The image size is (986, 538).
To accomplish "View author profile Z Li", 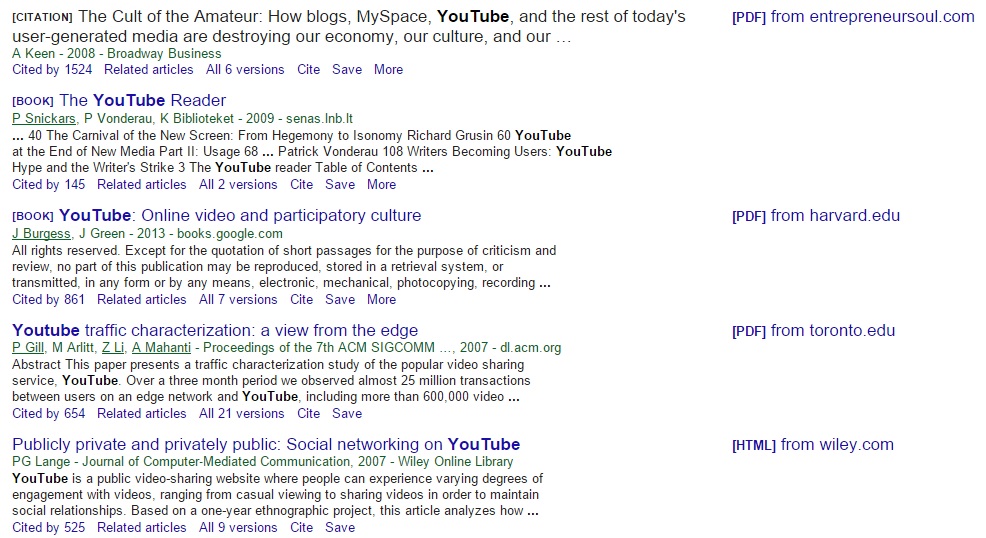I will (x=113, y=348).
